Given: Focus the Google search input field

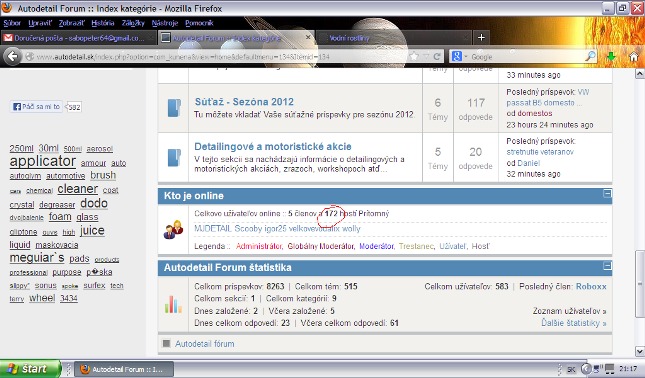Looking at the screenshot, I should [x=527, y=56].
